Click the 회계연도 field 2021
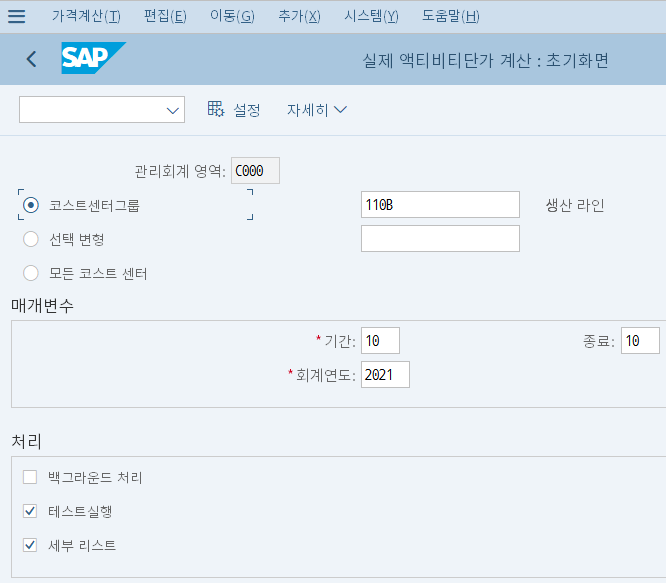The height and width of the screenshot is (583, 666). pos(385,375)
